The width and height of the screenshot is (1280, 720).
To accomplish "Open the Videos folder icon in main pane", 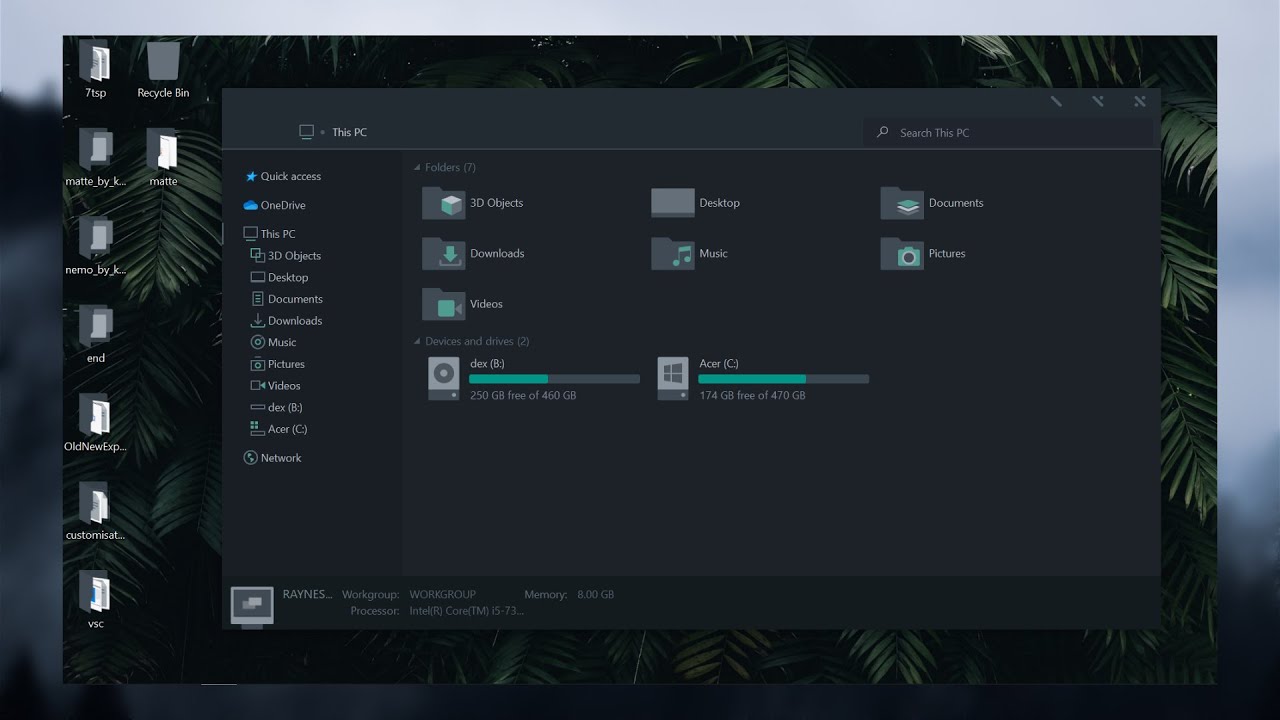I will (443, 304).
